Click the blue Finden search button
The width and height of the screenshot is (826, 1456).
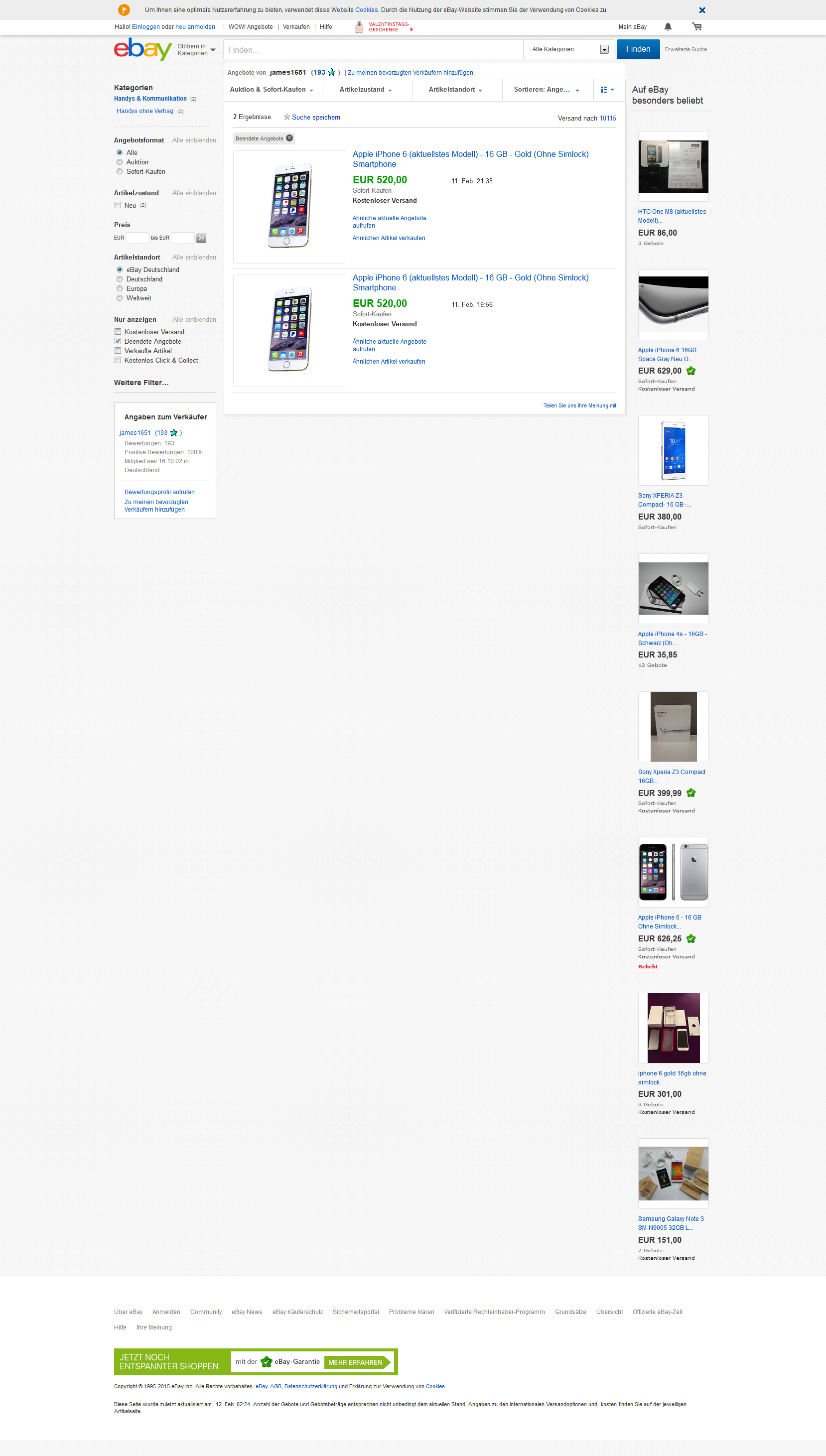coord(638,49)
